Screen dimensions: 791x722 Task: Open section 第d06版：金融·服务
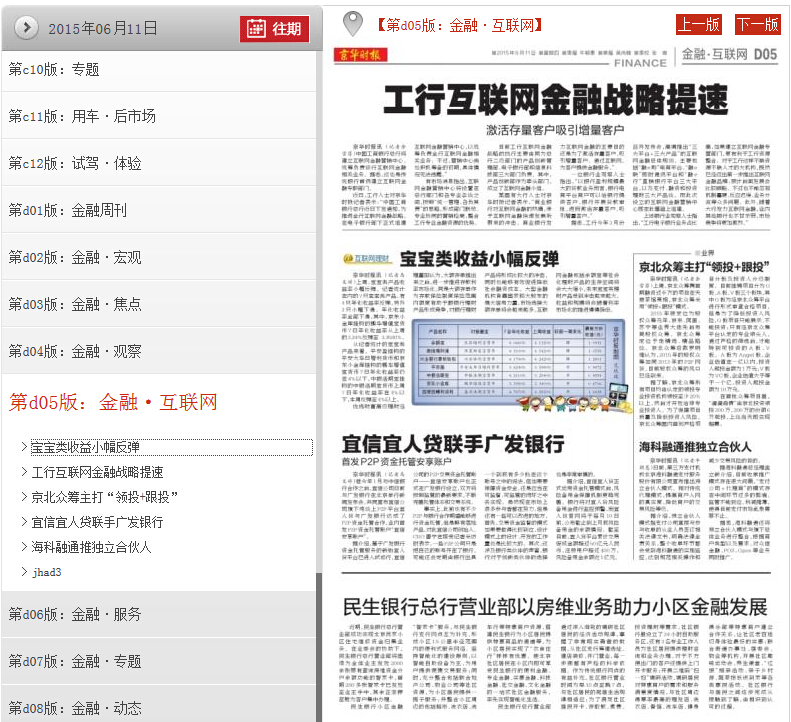[159, 614]
